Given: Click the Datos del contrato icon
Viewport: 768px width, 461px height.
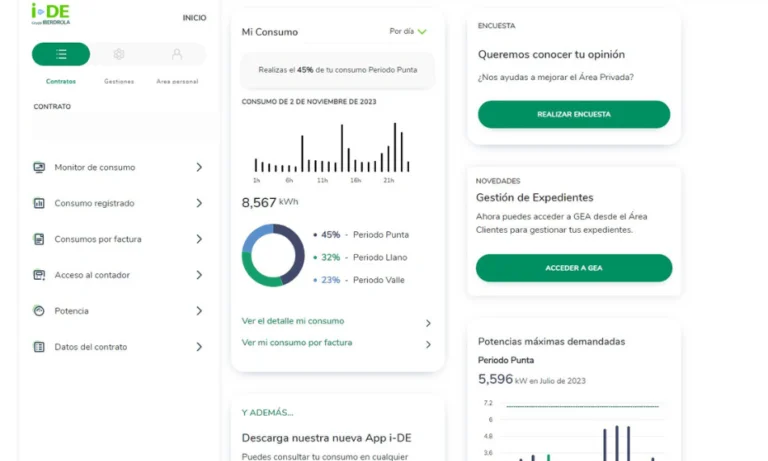Looking at the screenshot, I should tap(39, 347).
